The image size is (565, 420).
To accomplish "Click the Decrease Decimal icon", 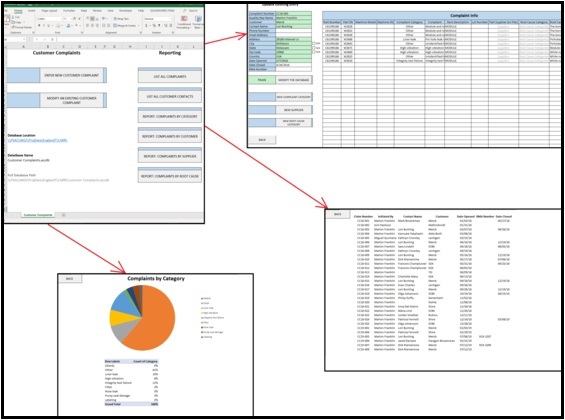I will (x=171, y=26).
